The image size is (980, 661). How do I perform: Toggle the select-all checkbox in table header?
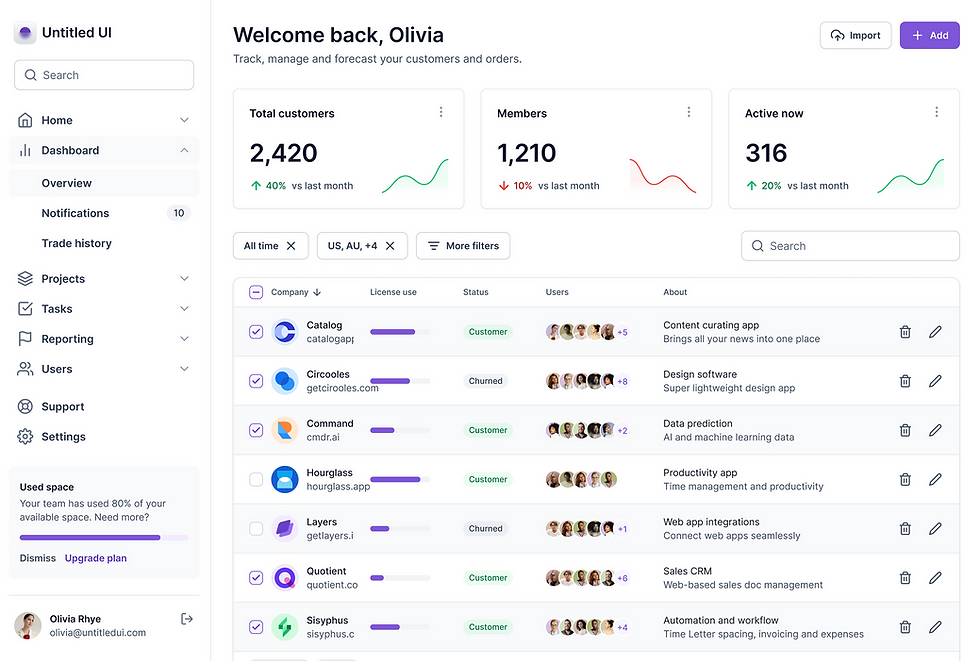point(256,292)
